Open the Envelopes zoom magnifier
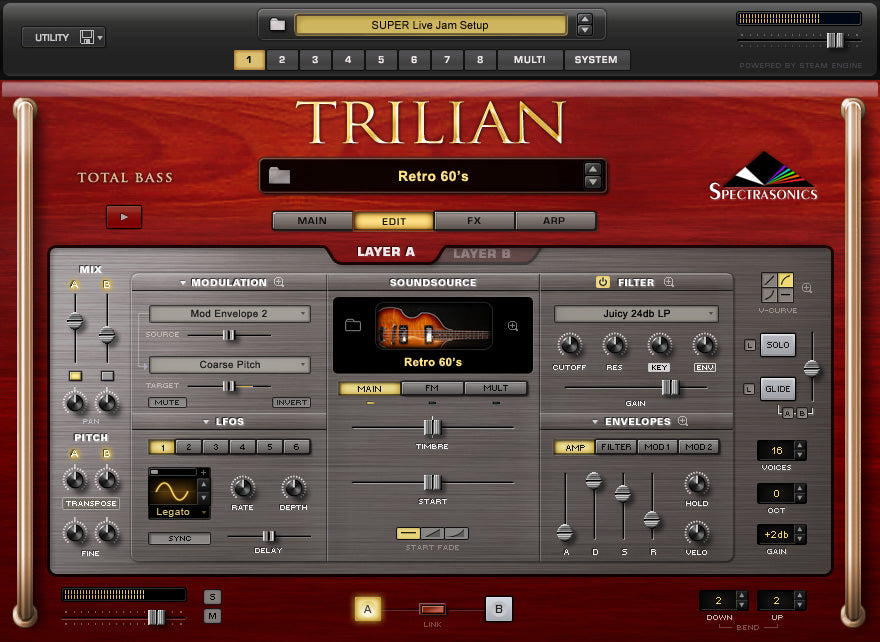 coord(684,422)
